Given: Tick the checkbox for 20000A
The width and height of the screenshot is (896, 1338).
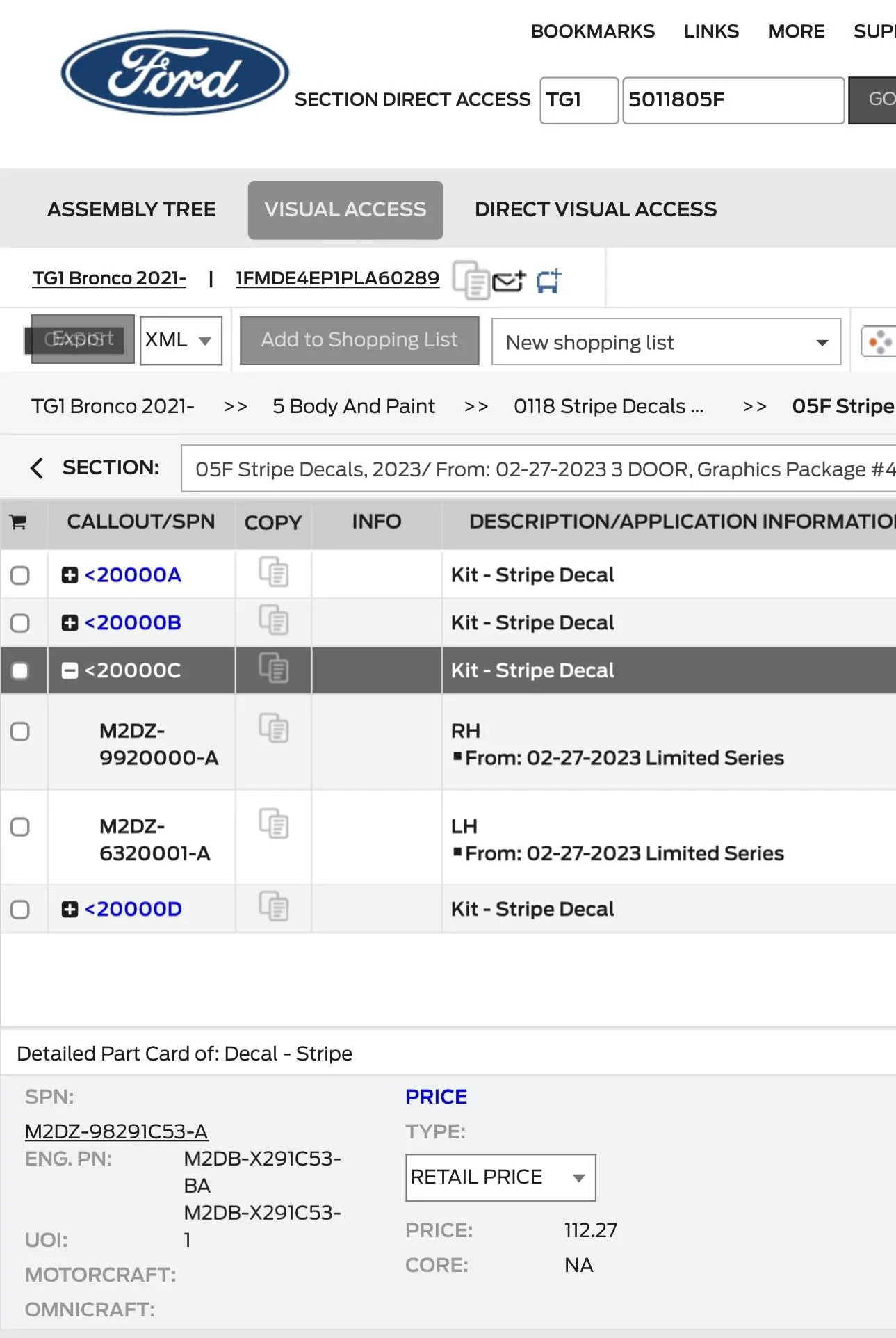Looking at the screenshot, I should (x=20, y=575).
